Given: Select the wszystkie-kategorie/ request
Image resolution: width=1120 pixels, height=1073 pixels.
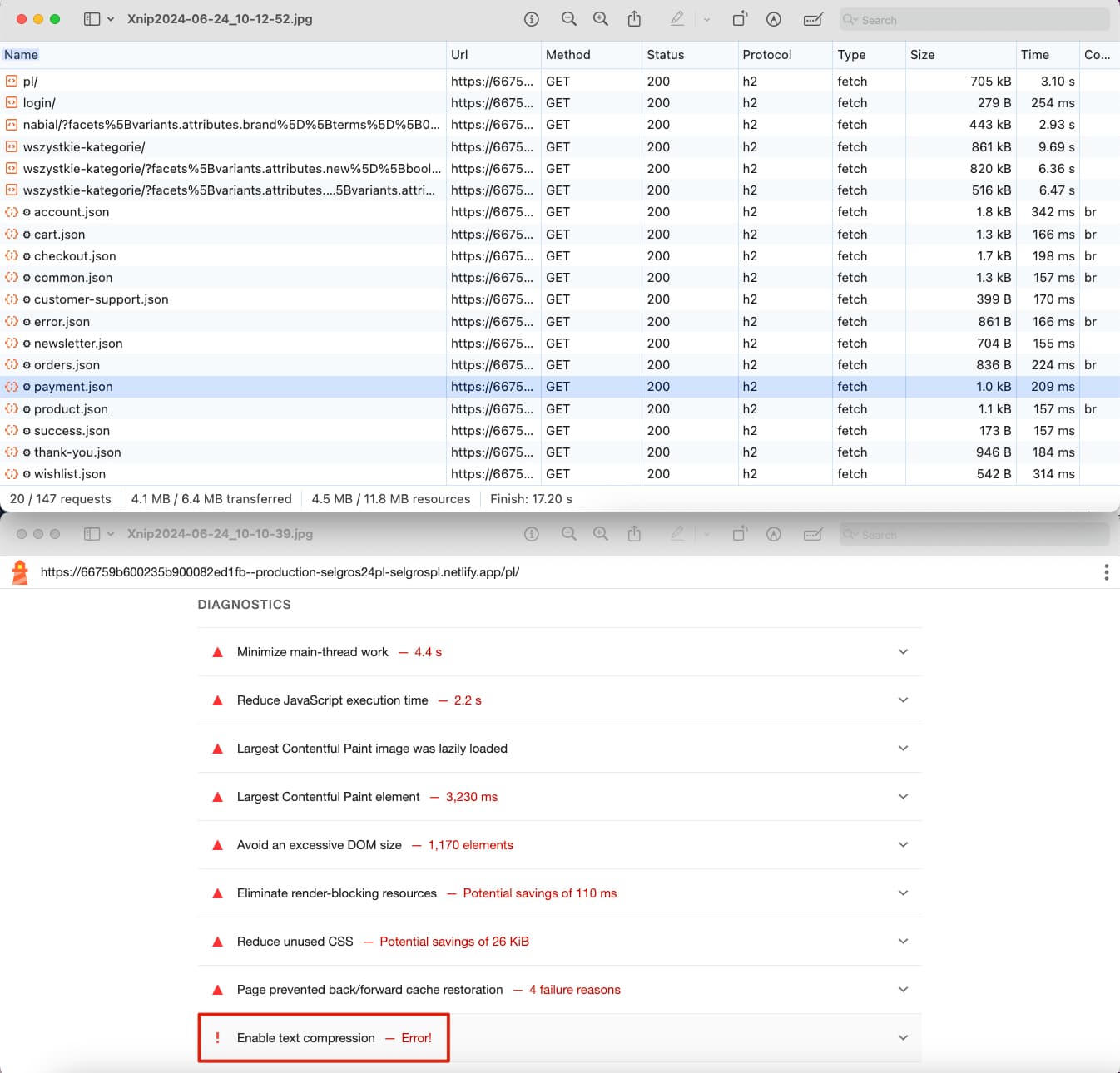Looking at the screenshot, I should click(x=559, y=147).
